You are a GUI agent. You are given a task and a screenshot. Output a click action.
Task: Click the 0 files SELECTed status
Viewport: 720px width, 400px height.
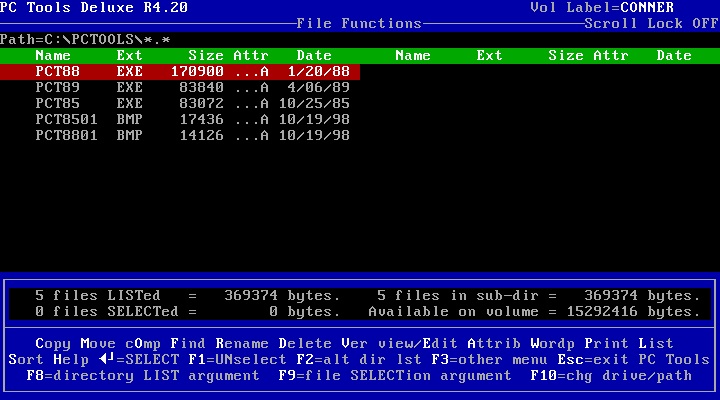188,311
